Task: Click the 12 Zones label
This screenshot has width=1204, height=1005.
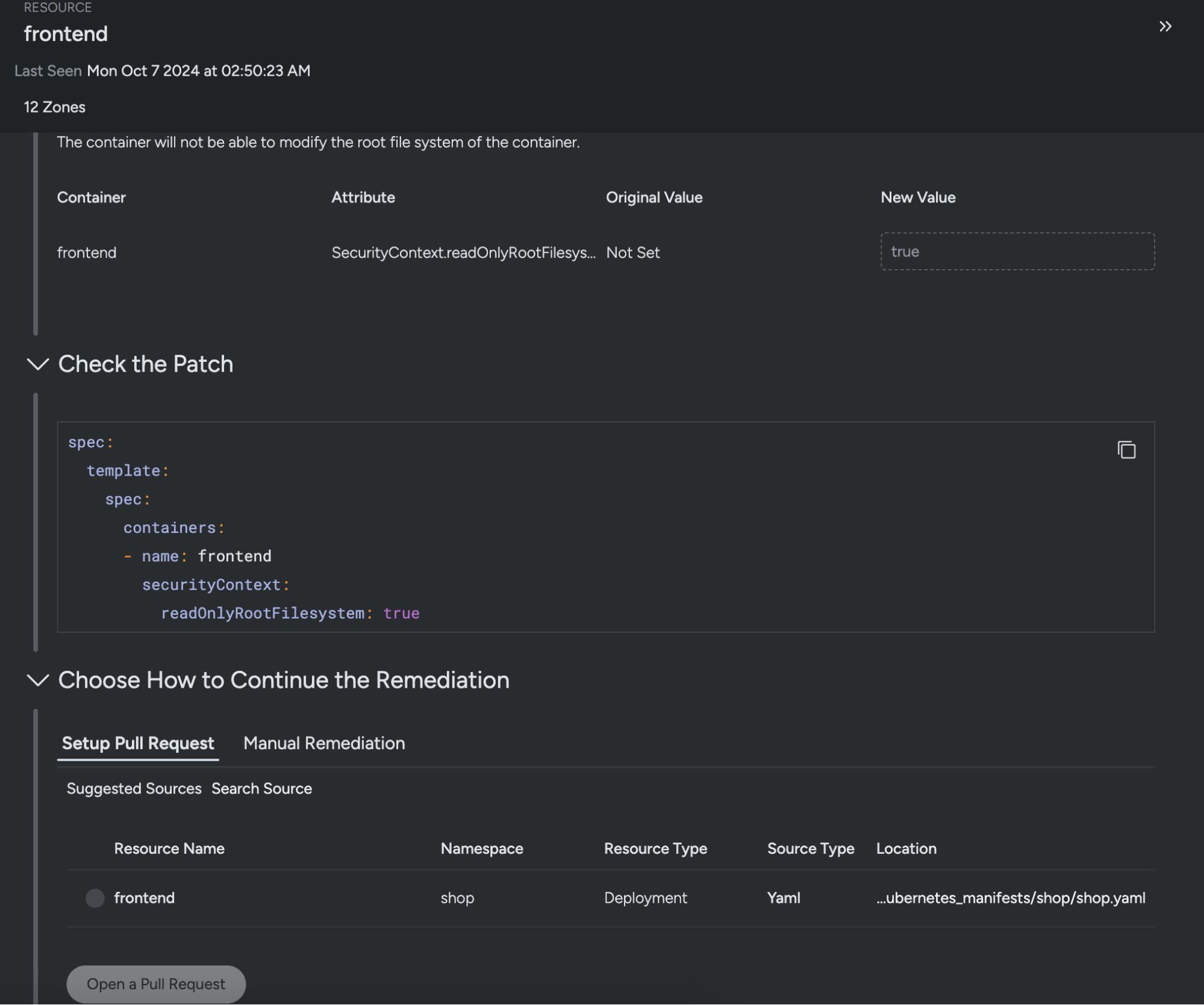Action: click(54, 107)
